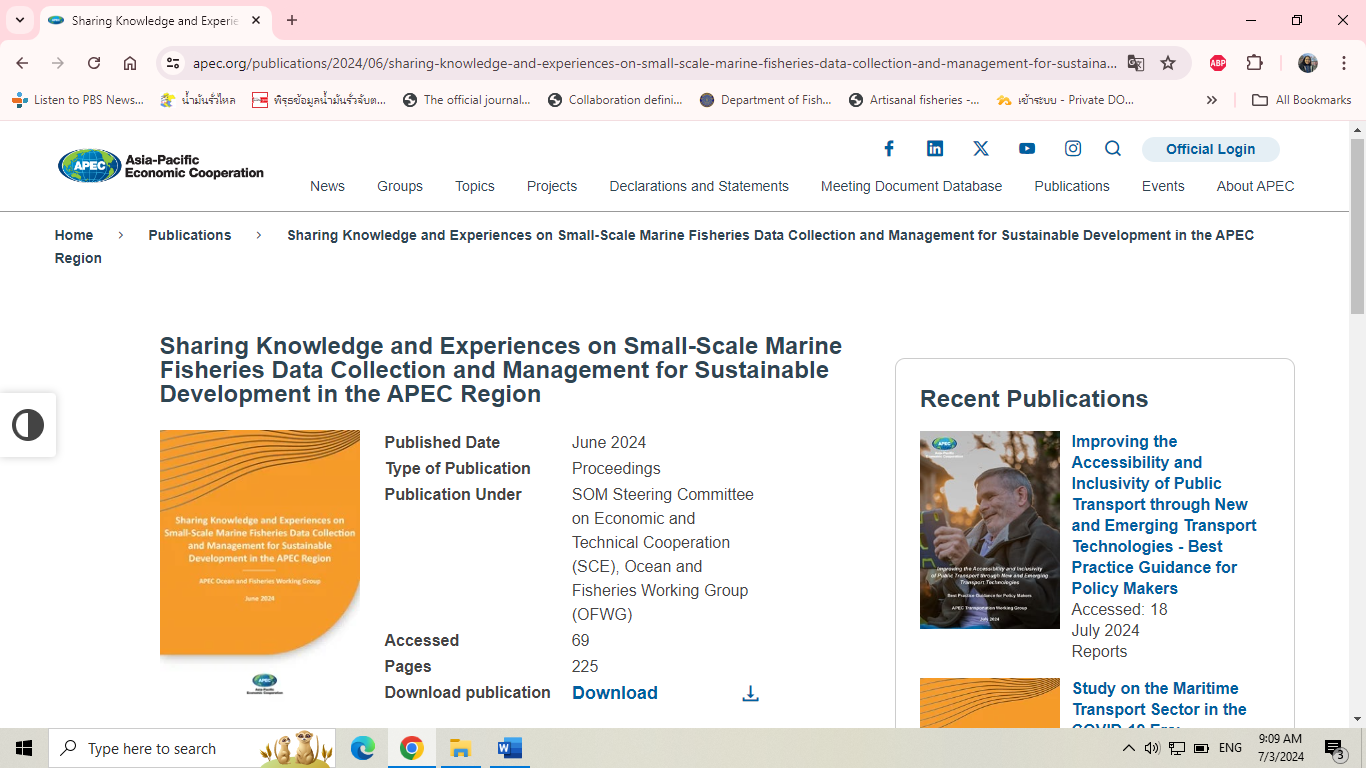Open the Department of Fish... bookmark
This screenshot has width=1366, height=768.
tap(766, 100)
